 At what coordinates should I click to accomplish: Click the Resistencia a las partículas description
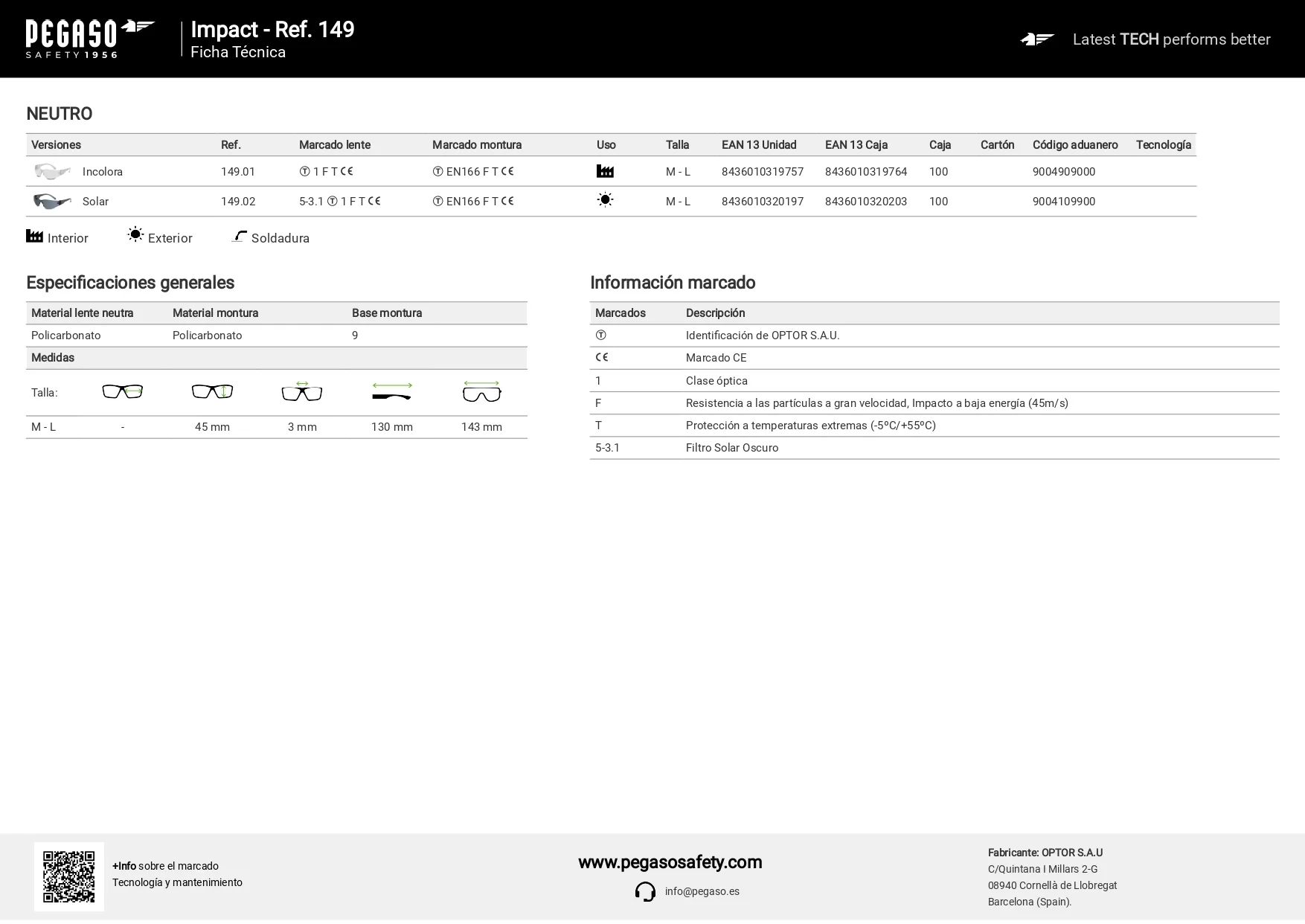click(877, 403)
